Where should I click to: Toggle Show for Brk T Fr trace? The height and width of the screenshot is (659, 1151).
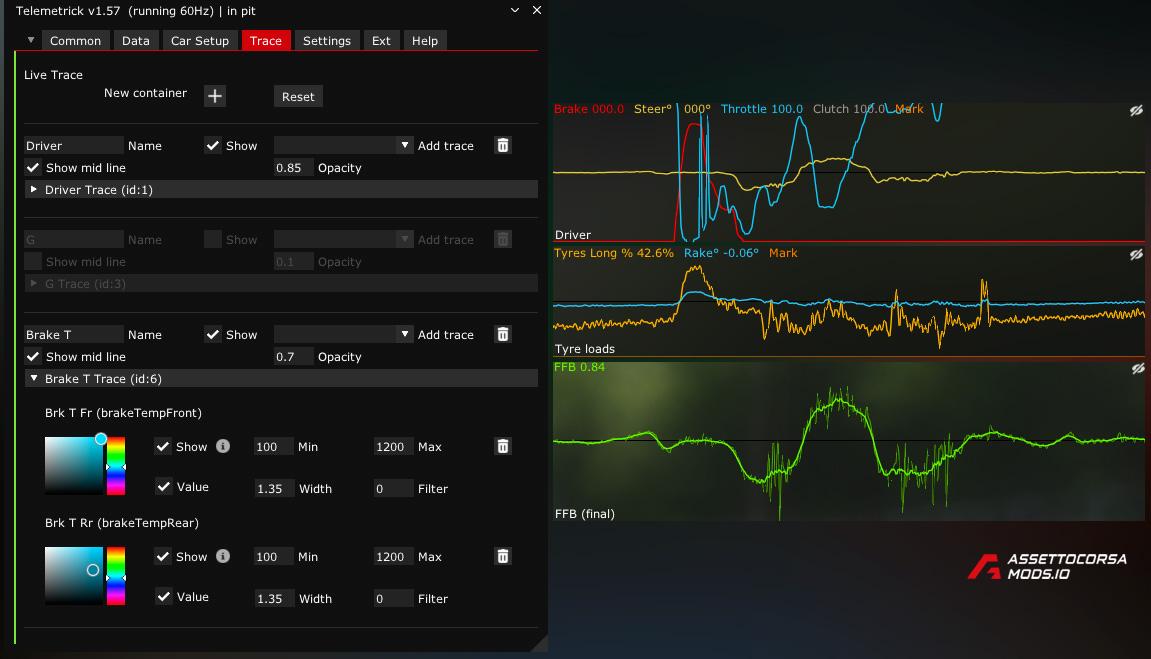pos(163,446)
